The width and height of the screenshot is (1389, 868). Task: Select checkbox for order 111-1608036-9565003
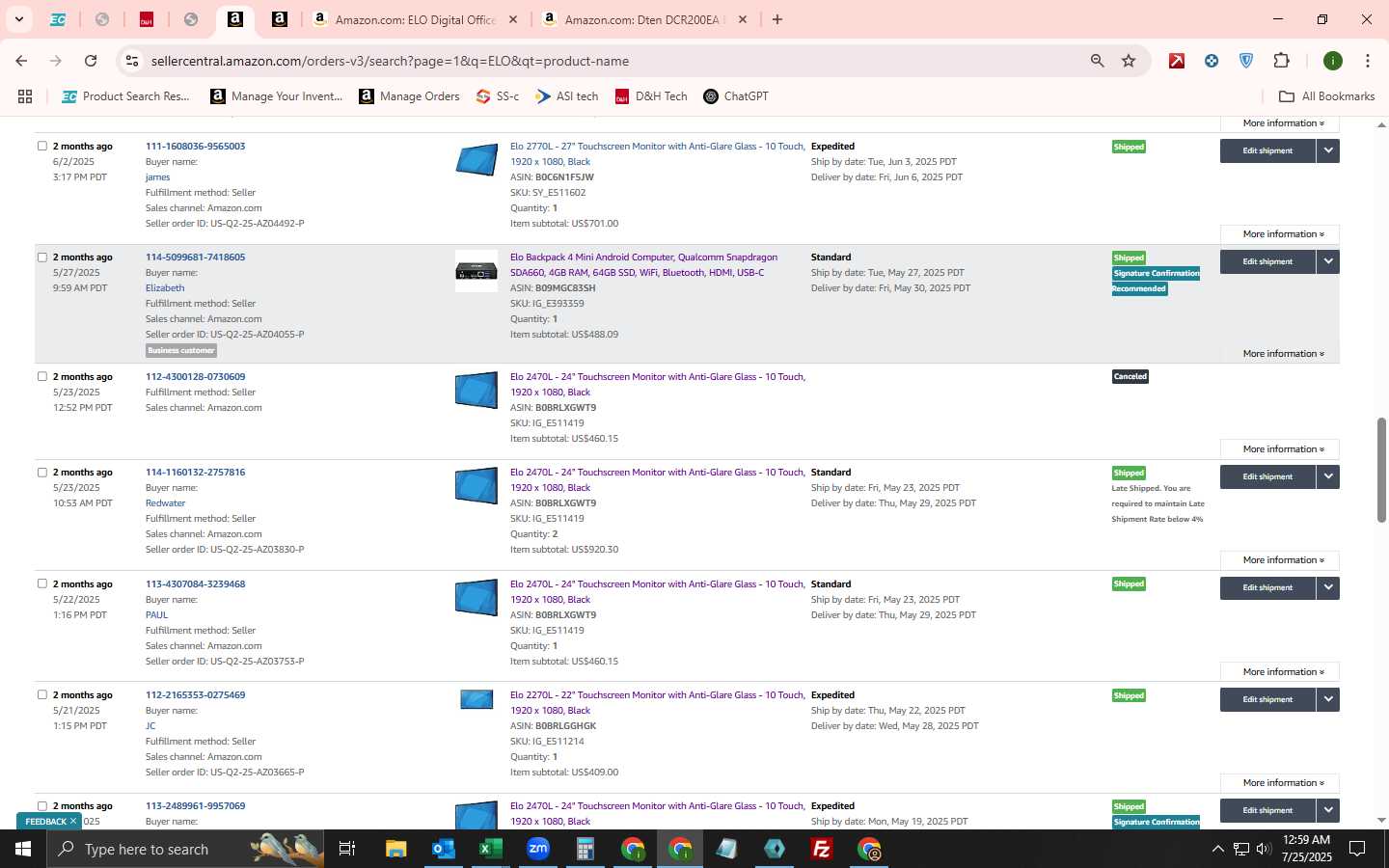point(42,147)
